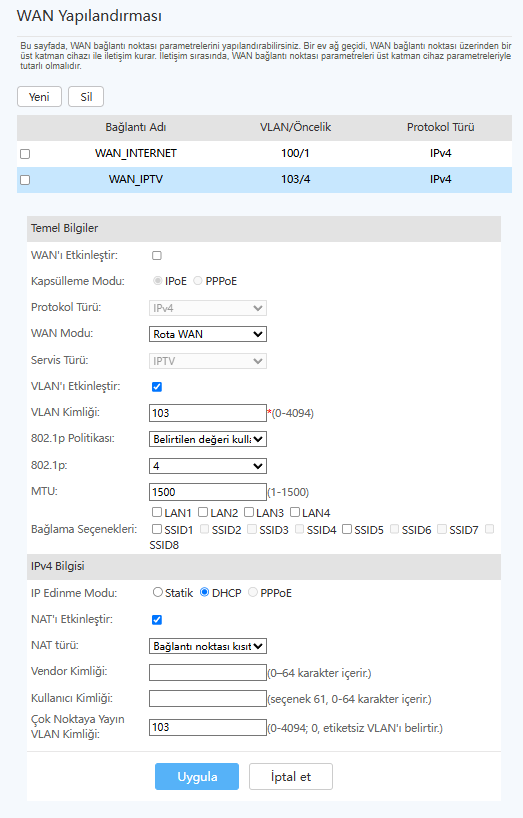
Task: Select the PPPoE encapsulation radio
Action: coord(198,281)
